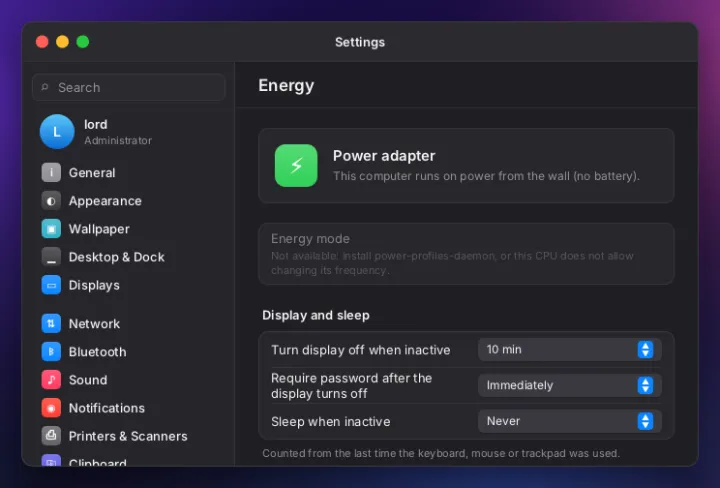The width and height of the screenshot is (720, 488).
Task: Open the Appearance settings section
Action: [105, 201]
